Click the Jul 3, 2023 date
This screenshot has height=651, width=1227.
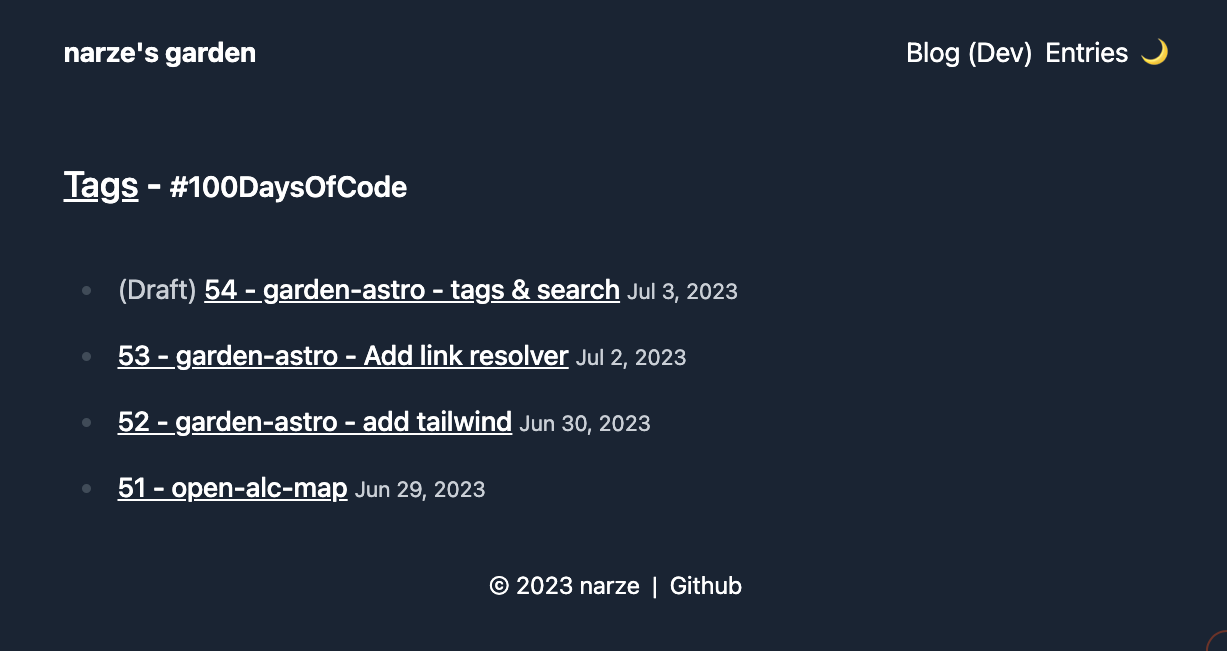coord(682,292)
